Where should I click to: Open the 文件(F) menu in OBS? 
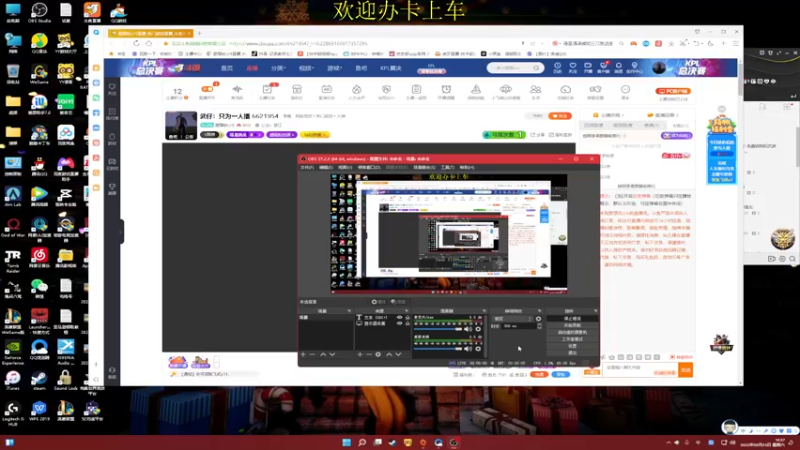pyautogui.click(x=307, y=167)
